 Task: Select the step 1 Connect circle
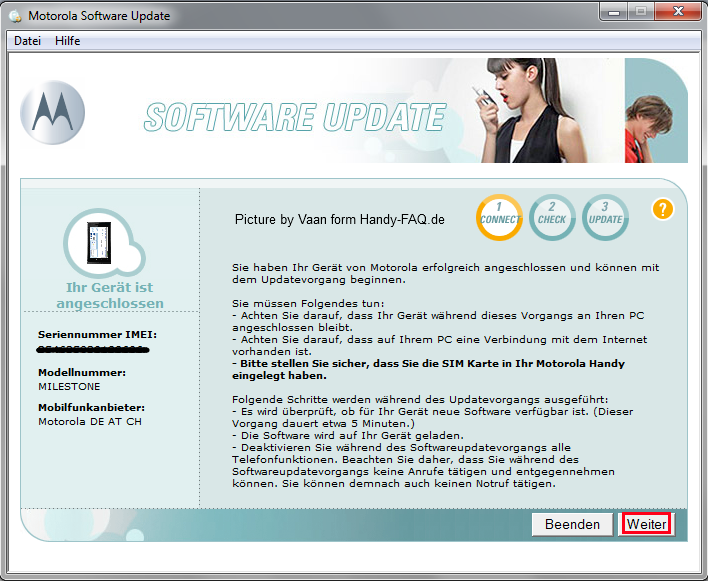pos(499,217)
